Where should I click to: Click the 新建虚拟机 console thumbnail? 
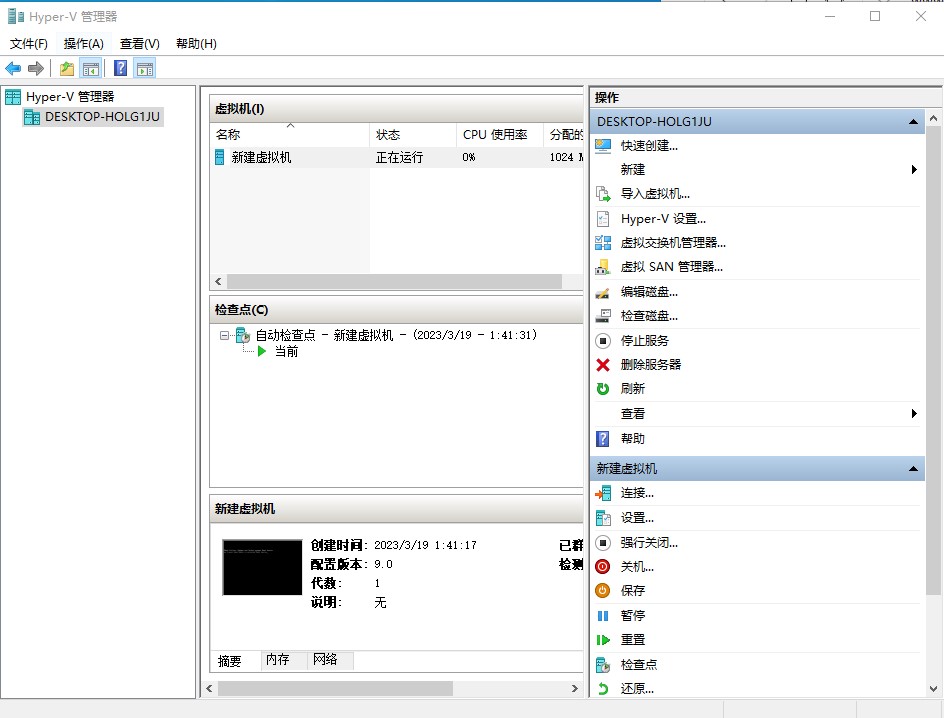[262, 568]
